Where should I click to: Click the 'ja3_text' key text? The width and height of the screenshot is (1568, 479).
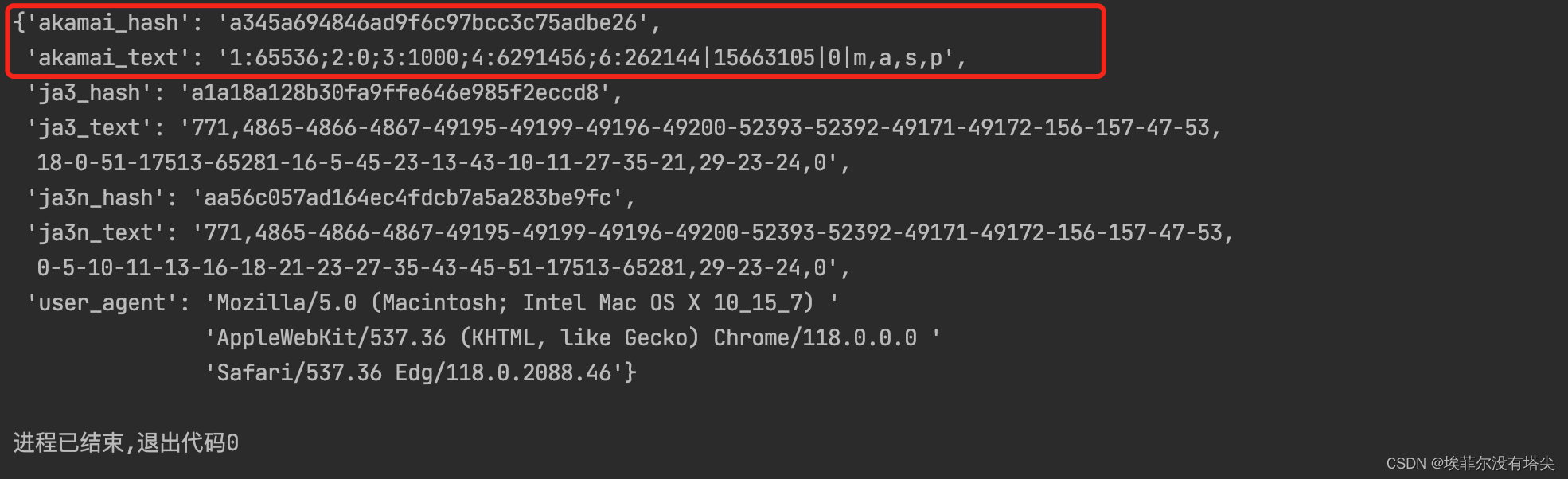coord(89,128)
